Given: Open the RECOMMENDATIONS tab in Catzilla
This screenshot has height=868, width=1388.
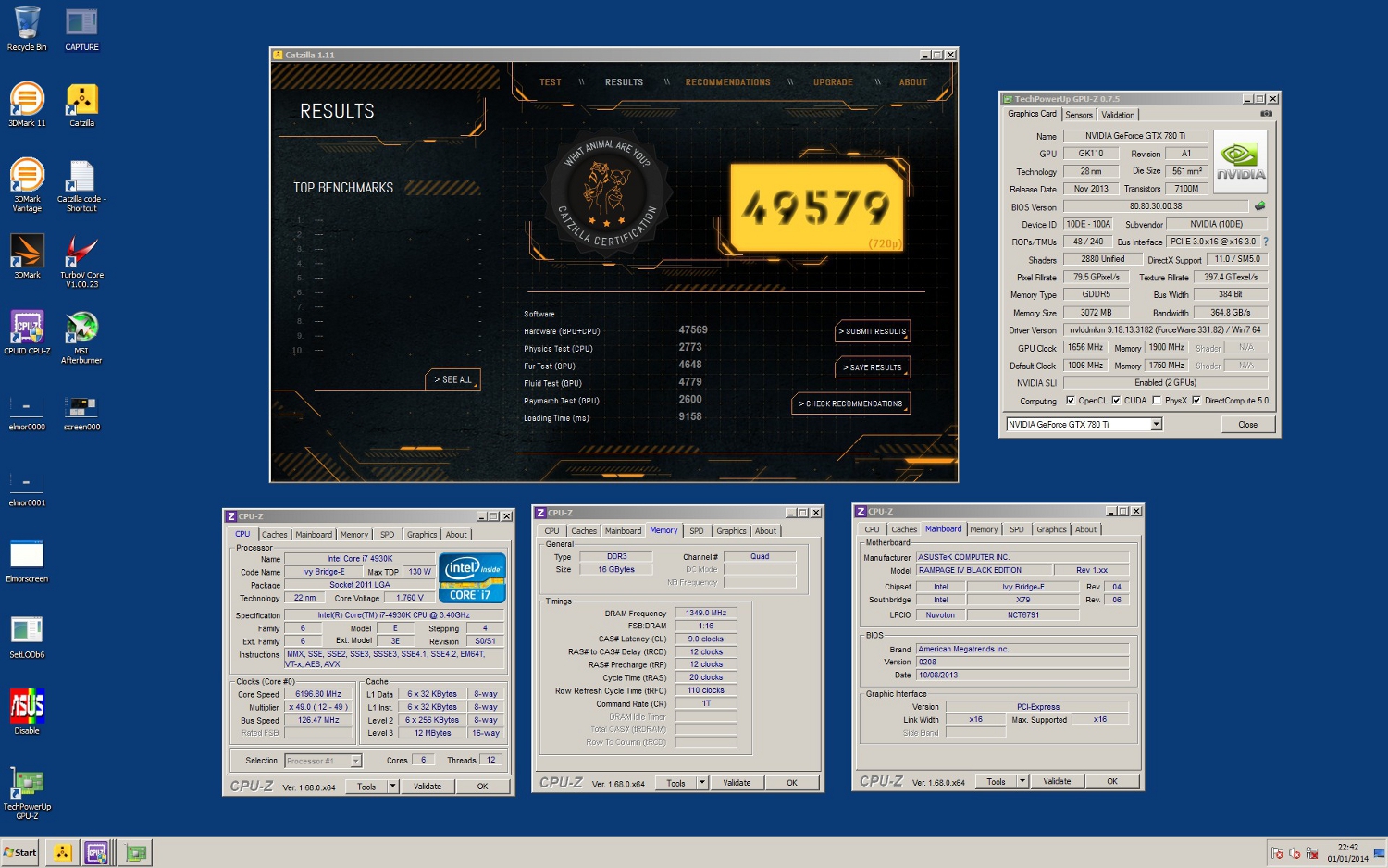Looking at the screenshot, I should [728, 82].
